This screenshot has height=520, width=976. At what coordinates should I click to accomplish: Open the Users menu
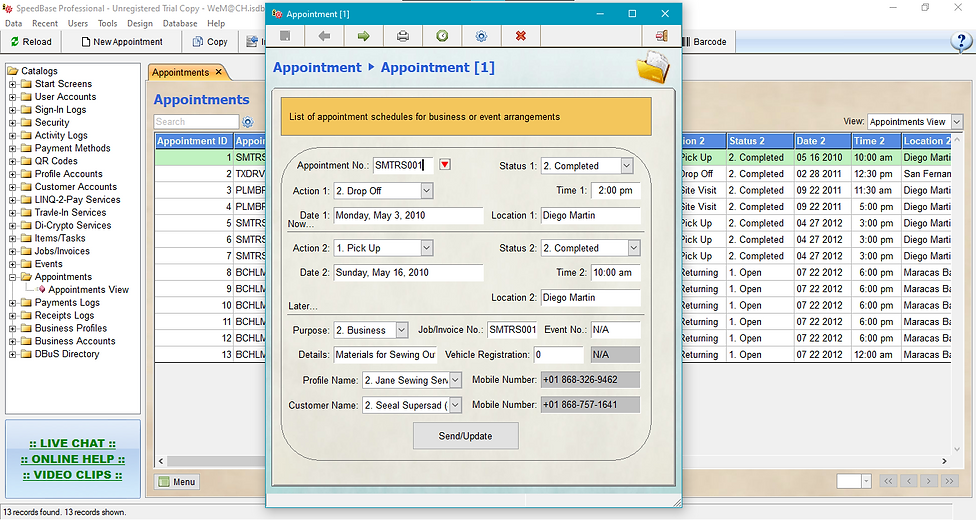(x=78, y=23)
